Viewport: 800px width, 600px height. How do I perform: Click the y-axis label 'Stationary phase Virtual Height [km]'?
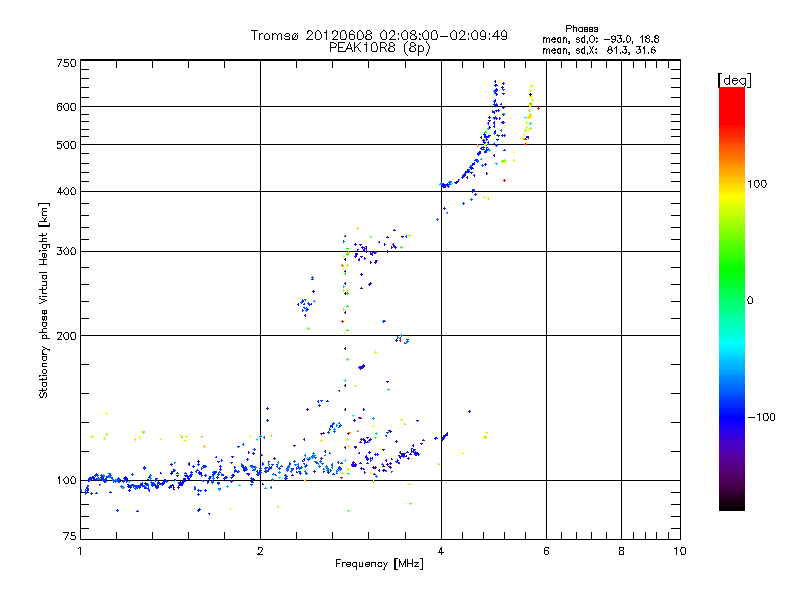coord(43,300)
